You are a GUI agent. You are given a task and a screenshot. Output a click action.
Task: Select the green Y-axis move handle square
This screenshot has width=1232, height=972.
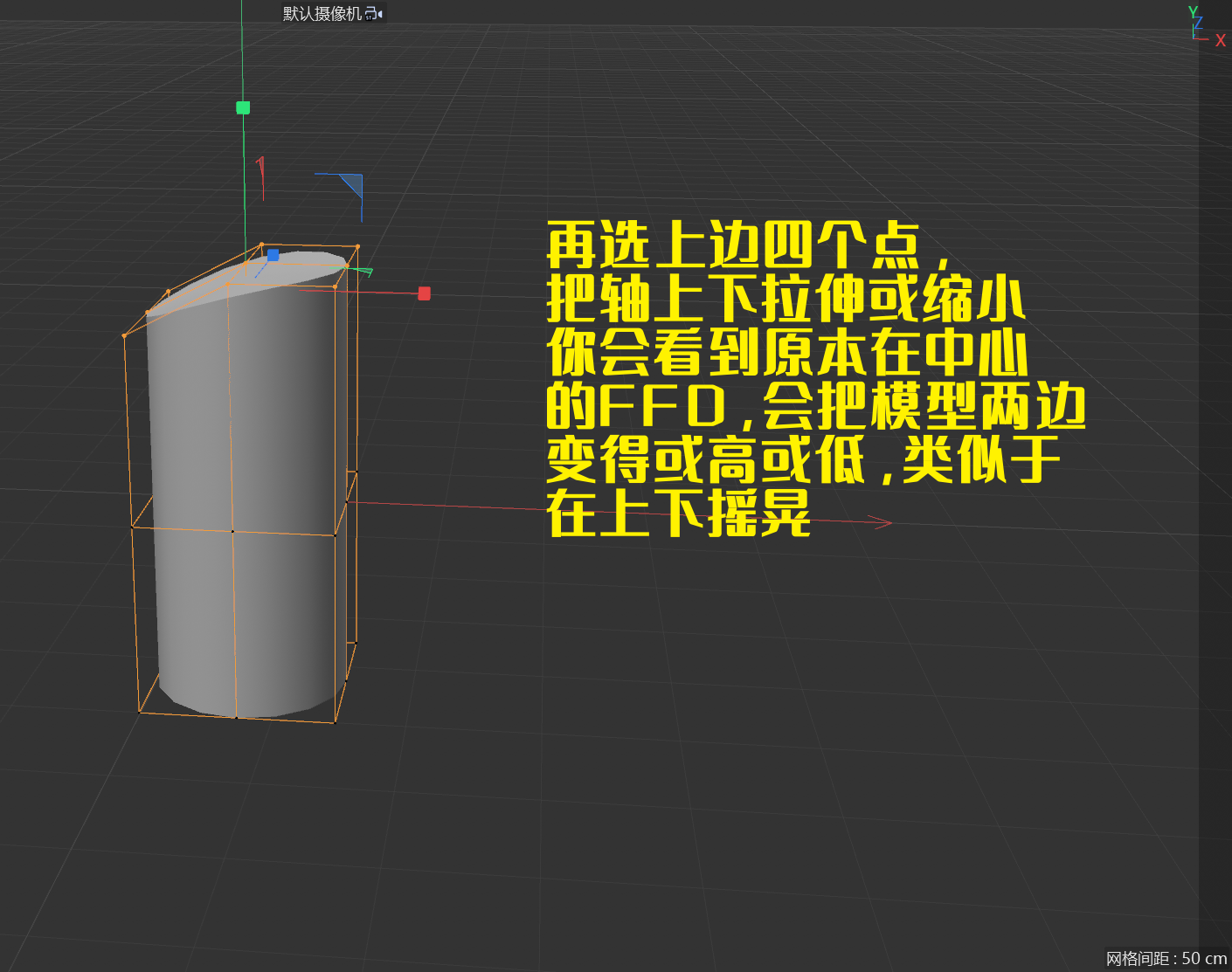click(242, 107)
